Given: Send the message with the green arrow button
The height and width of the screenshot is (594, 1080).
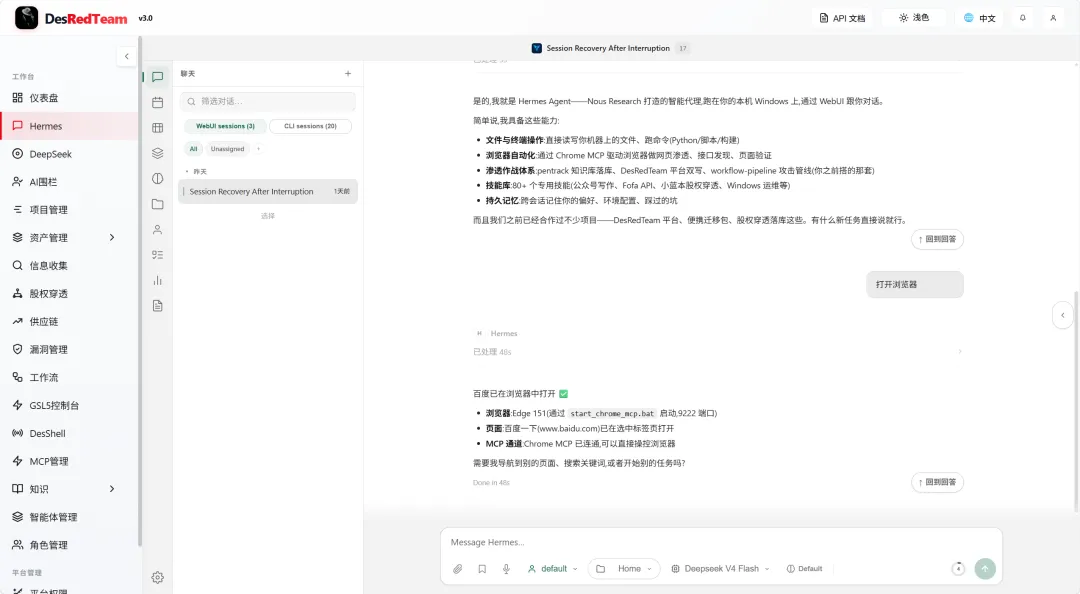Looking at the screenshot, I should 985,569.
